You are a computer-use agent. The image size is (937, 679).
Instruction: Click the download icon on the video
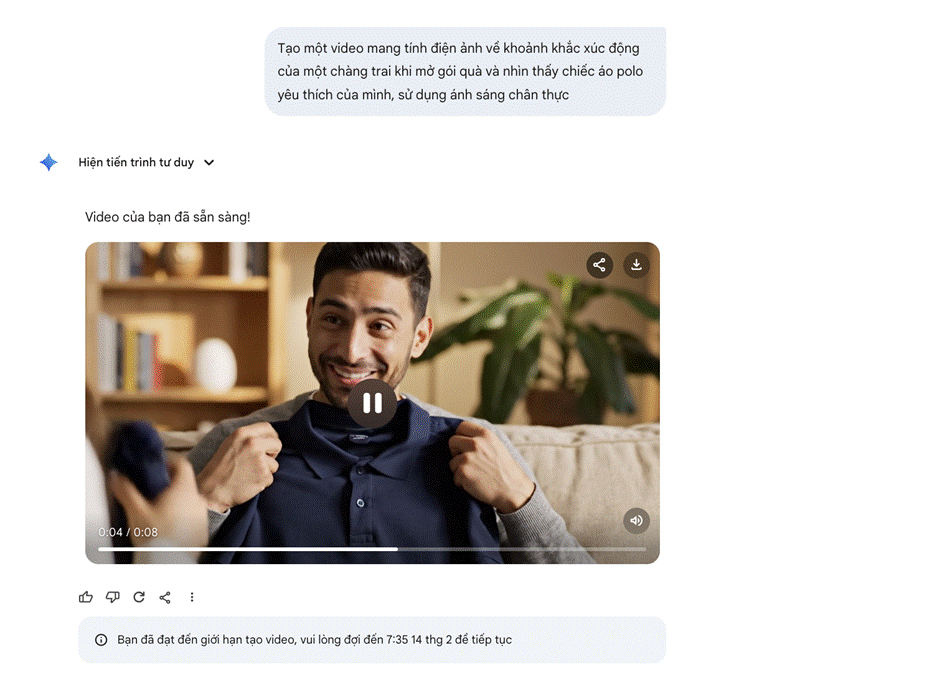(x=636, y=265)
